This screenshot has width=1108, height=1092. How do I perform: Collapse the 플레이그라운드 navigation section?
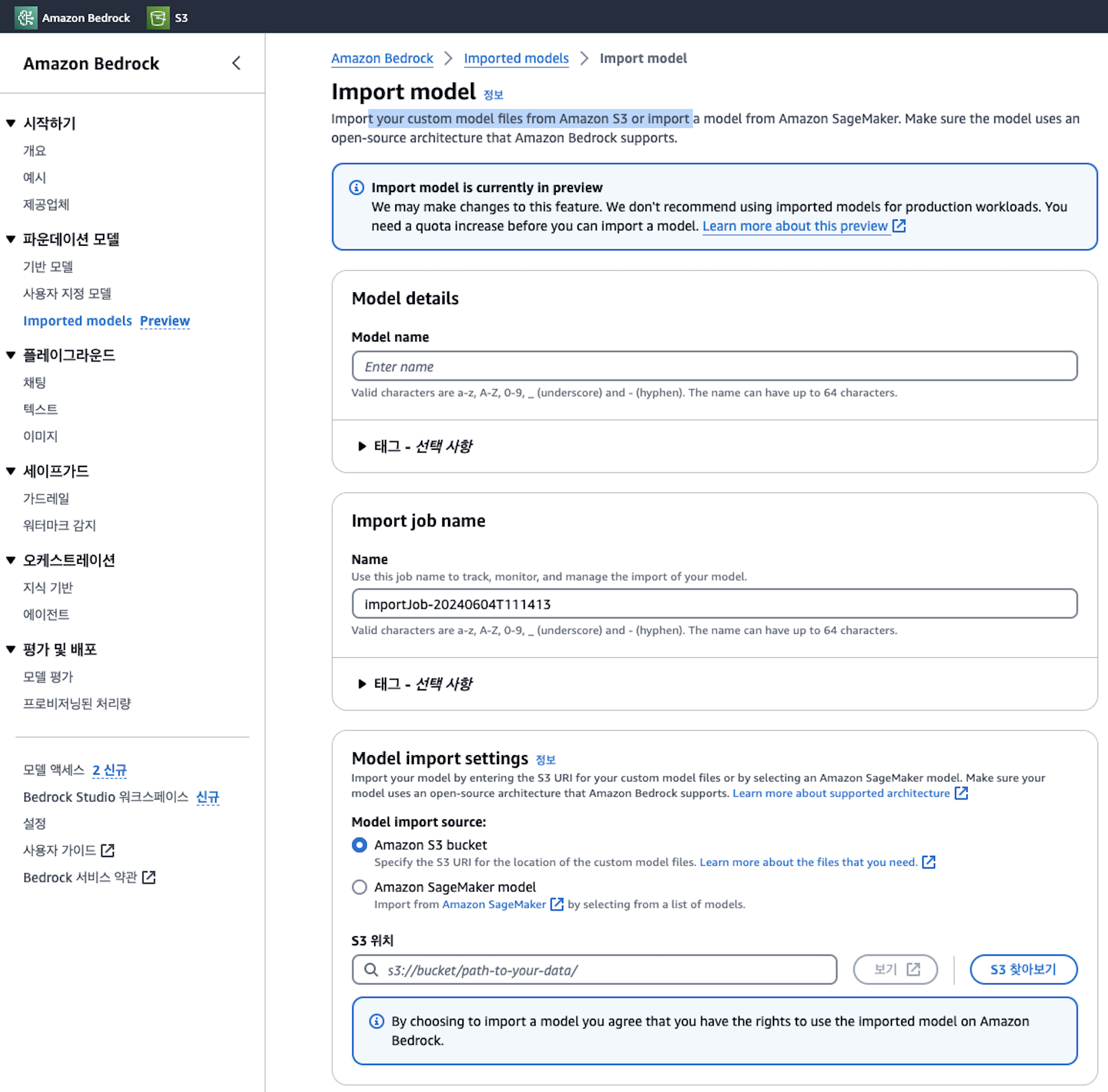(x=11, y=356)
